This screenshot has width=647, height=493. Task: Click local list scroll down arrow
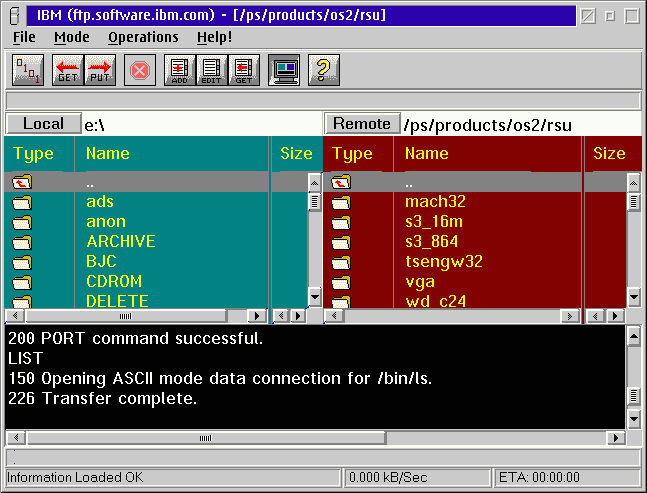(x=315, y=297)
